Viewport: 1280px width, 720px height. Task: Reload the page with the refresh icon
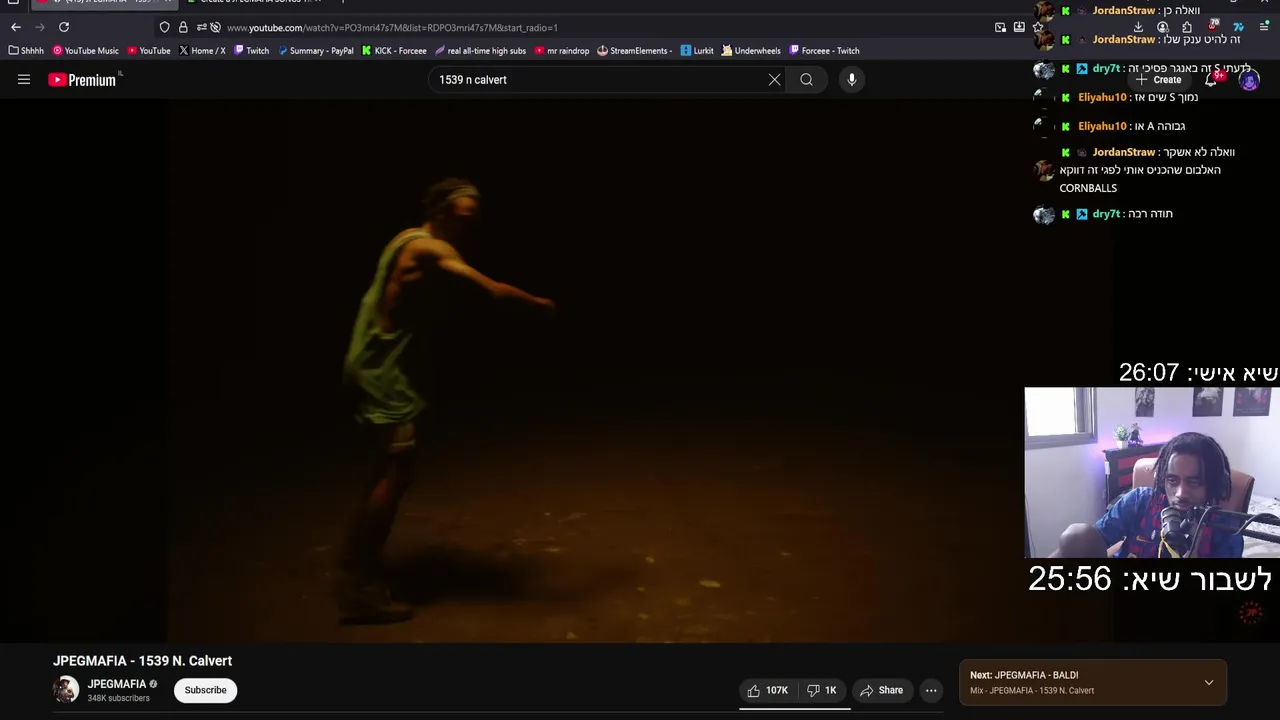pyautogui.click(x=64, y=27)
